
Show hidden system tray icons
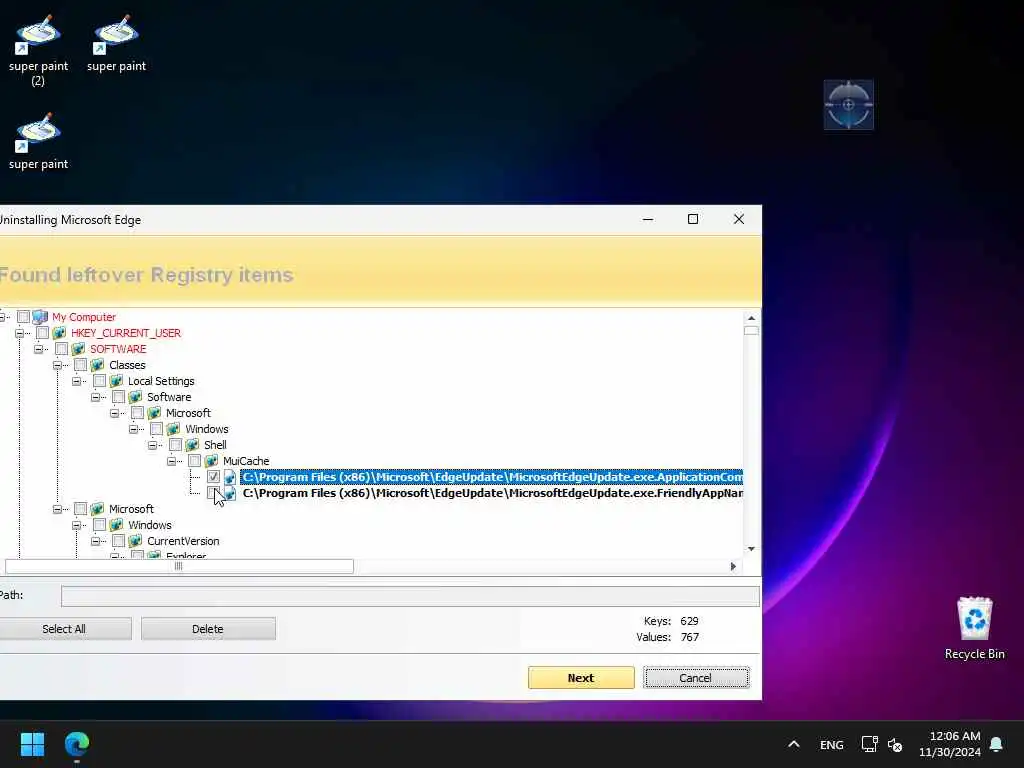(x=793, y=744)
